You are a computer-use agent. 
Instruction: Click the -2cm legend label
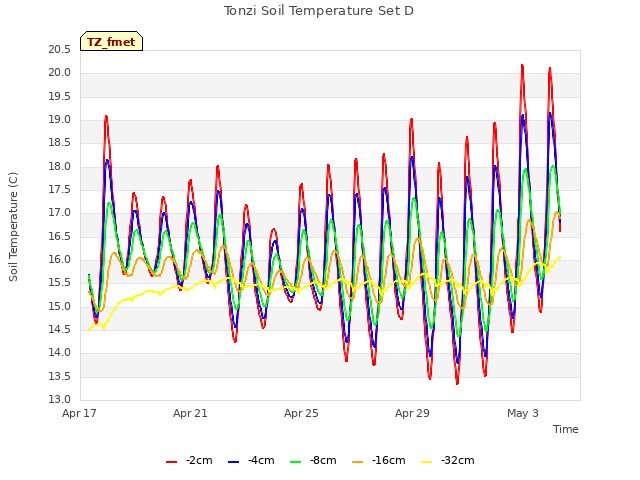pos(199,460)
